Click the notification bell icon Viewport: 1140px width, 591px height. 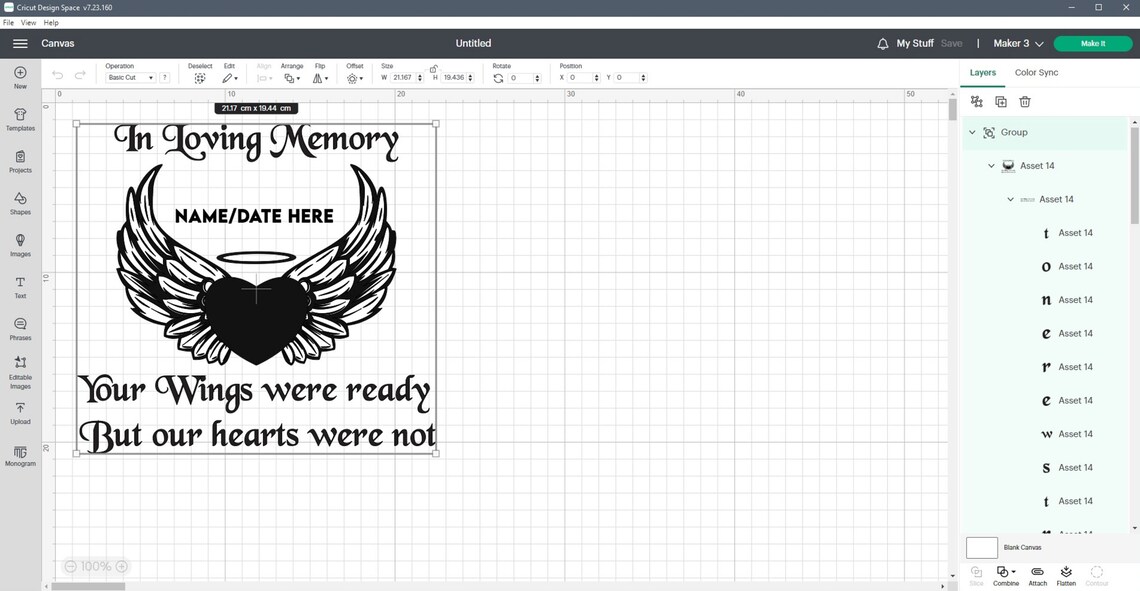click(x=881, y=43)
